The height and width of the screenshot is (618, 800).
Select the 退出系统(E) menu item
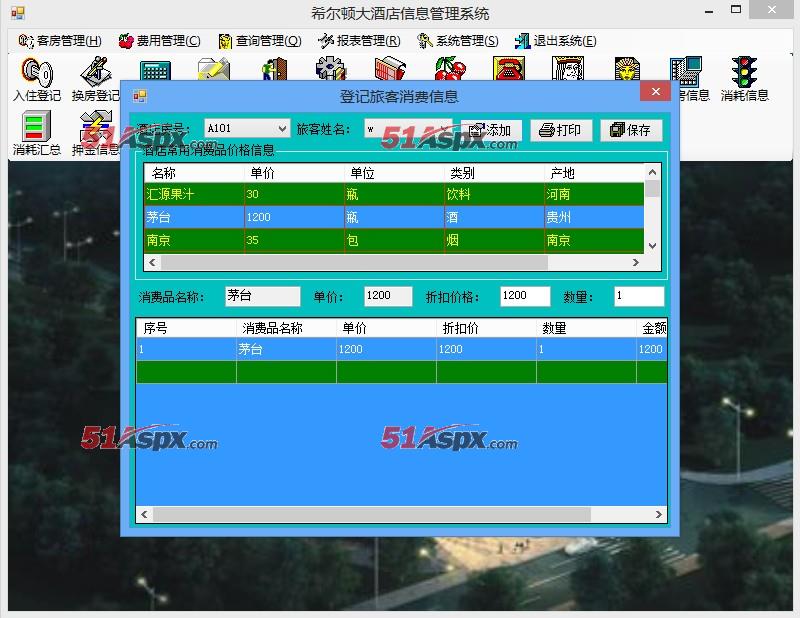tap(555, 41)
